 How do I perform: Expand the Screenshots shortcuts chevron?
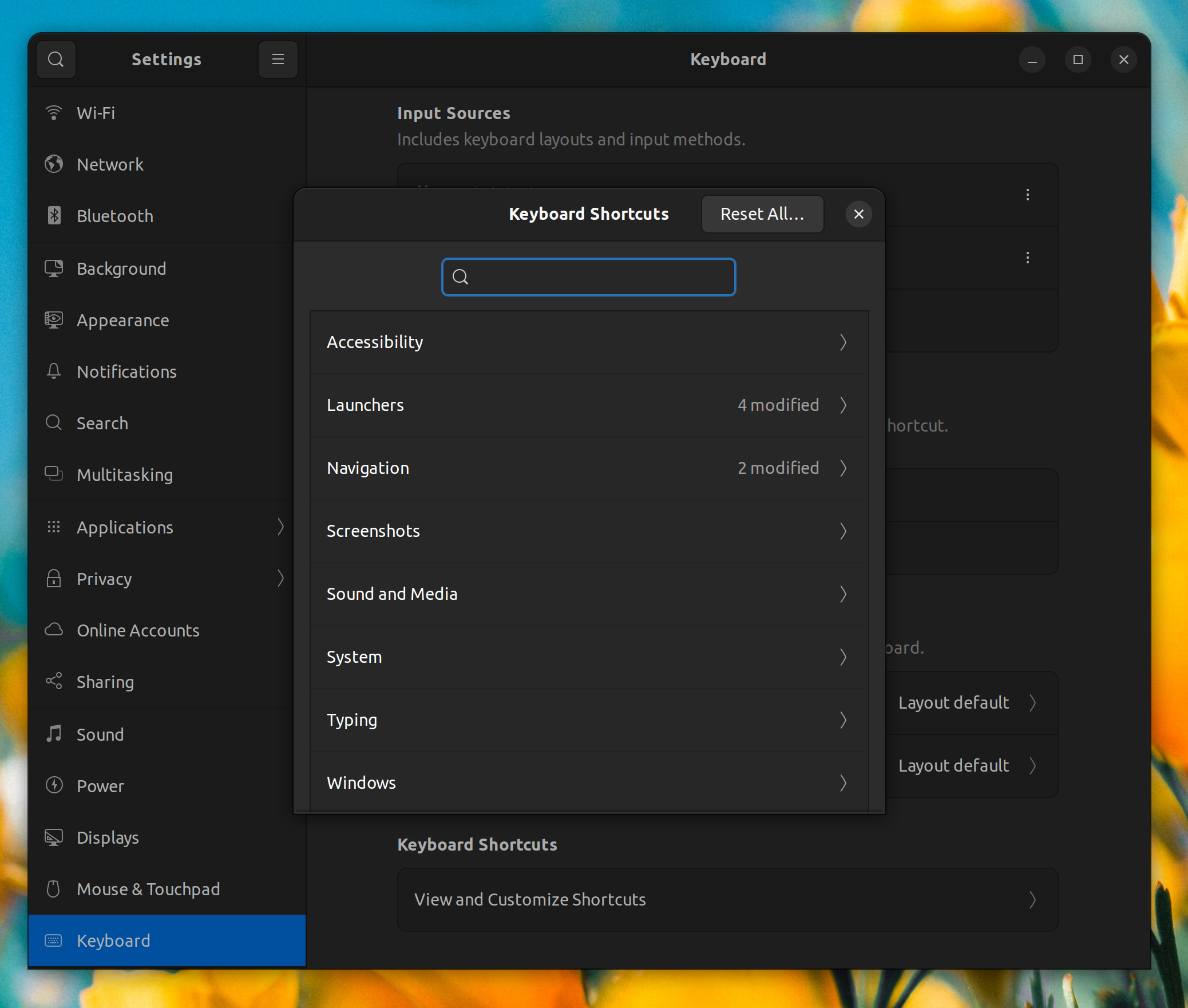[843, 531]
